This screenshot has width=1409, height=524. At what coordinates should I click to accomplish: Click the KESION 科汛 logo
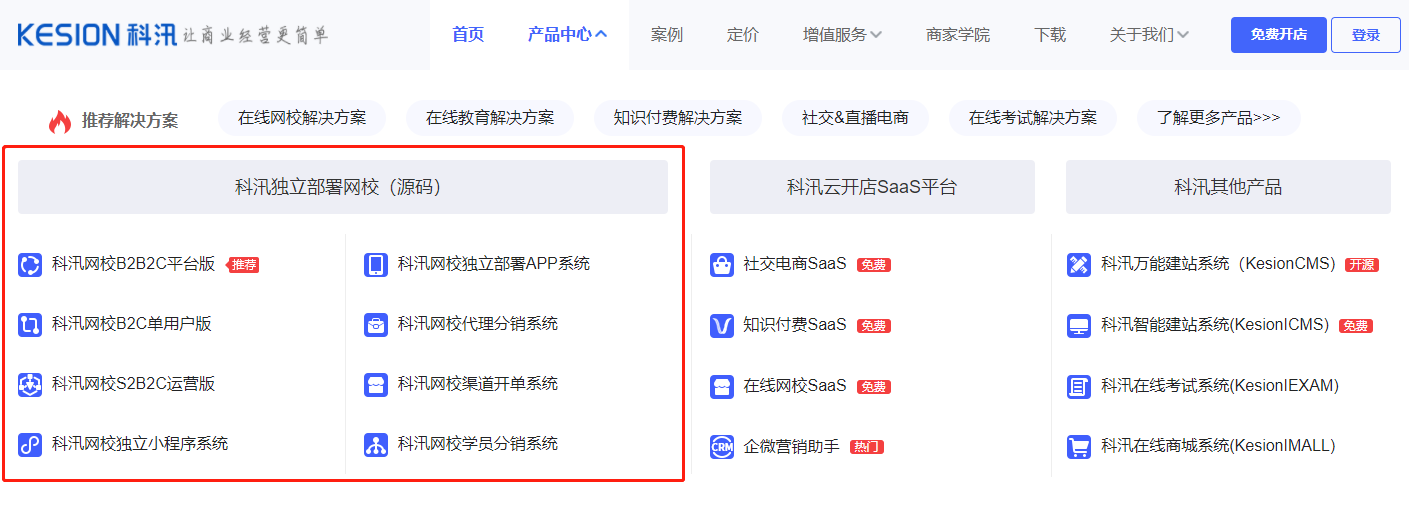coord(97,35)
